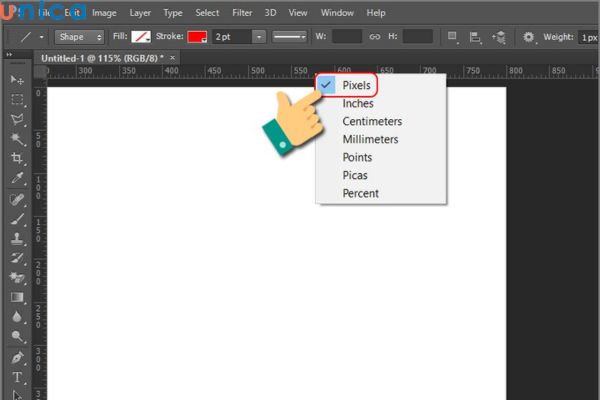This screenshot has height=400, width=600.
Task: Select the Clone Stamp tool
Action: coord(17,239)
